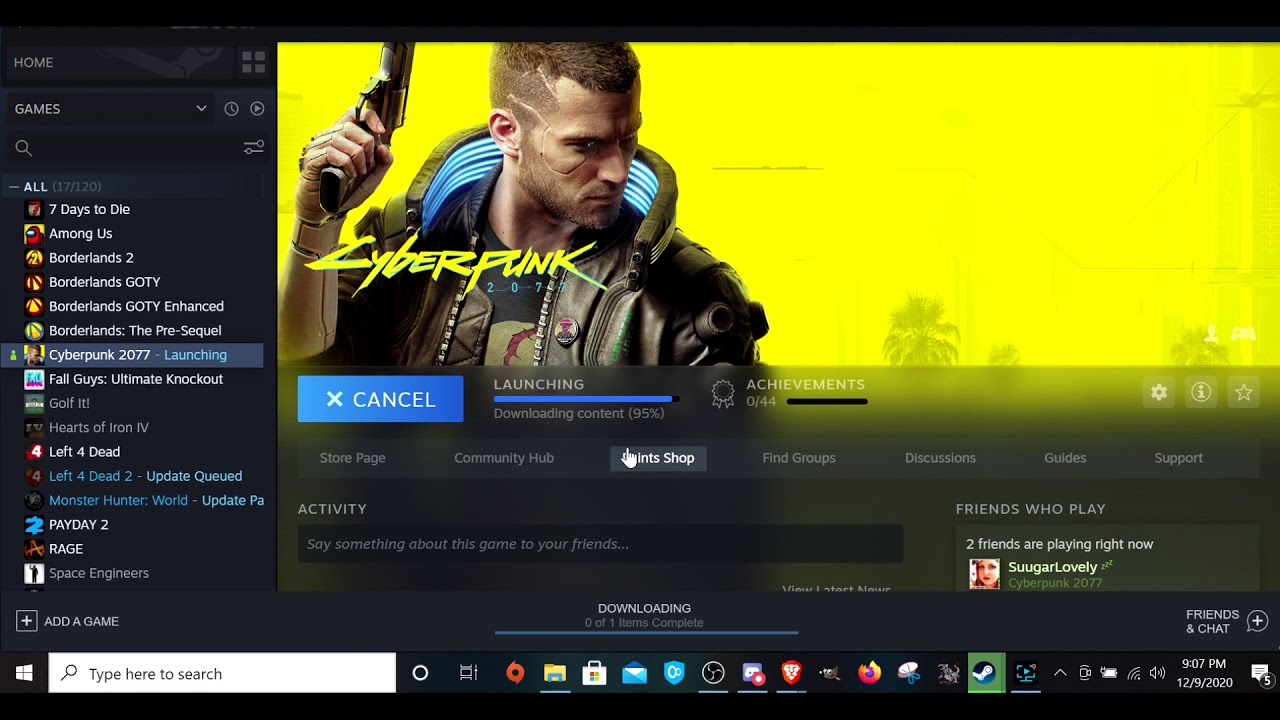The image size is (1280, 720).
Task: Click the achievements ribbon icon
Action: 723,393
